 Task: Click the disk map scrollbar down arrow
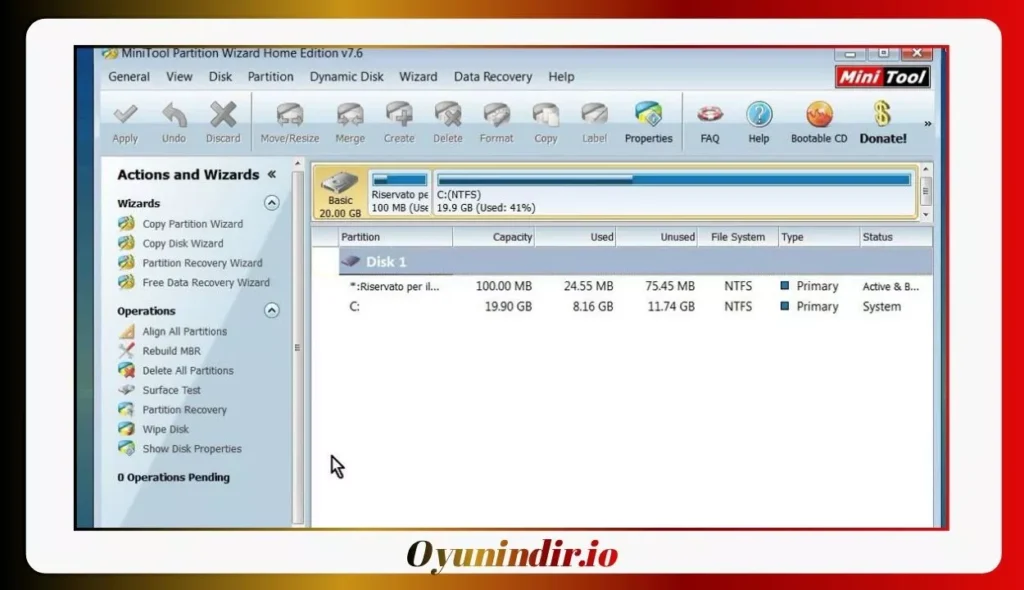925,214
